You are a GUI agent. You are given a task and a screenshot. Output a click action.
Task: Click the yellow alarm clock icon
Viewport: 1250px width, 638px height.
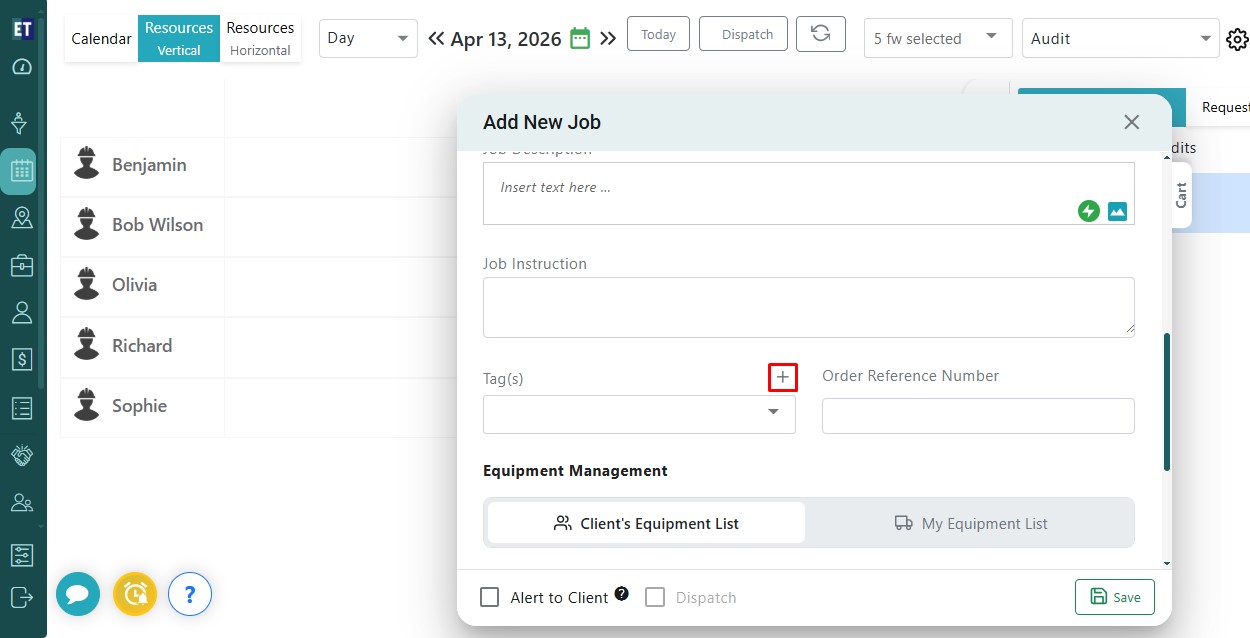[x=134, y=595]
